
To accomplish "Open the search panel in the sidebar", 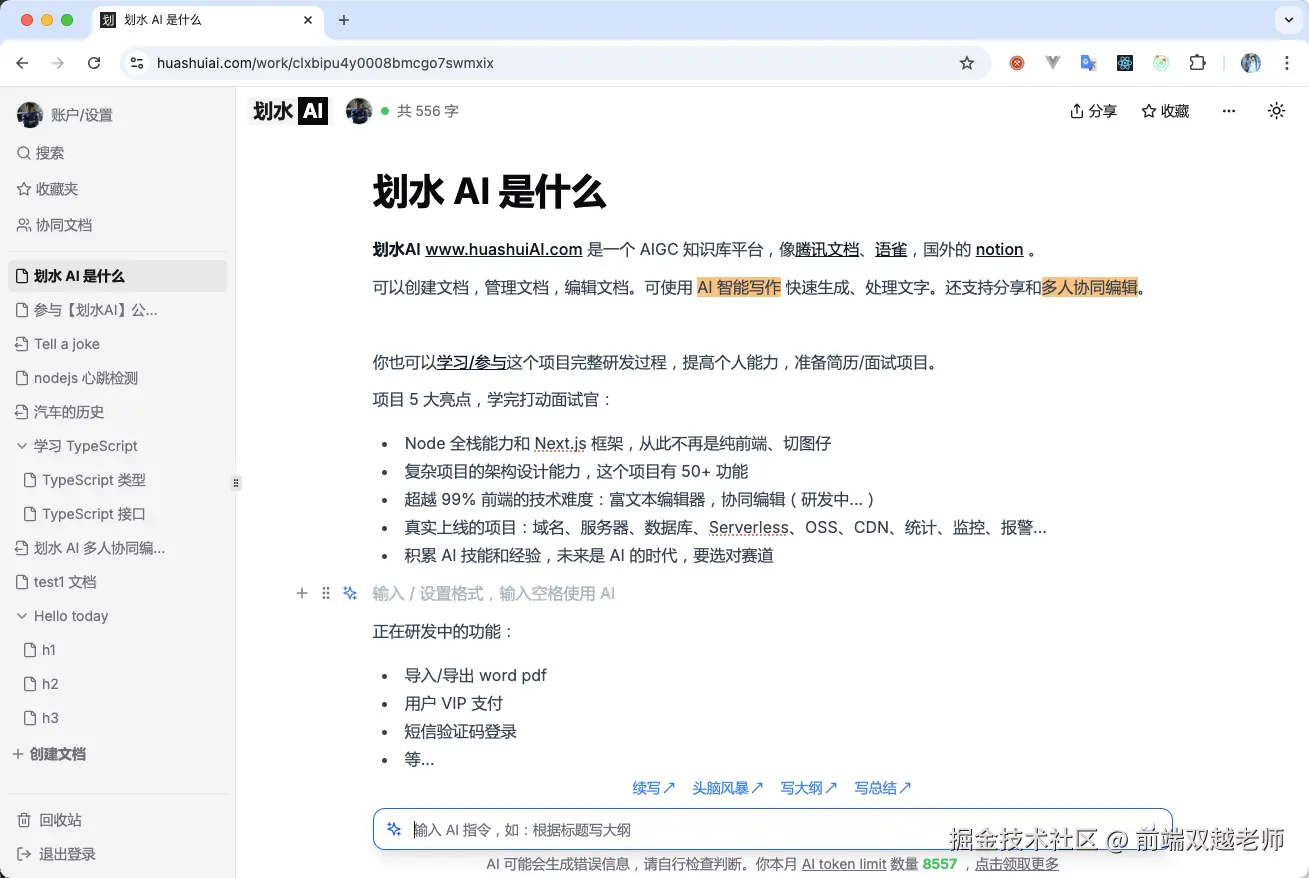I will coord(50,152).
